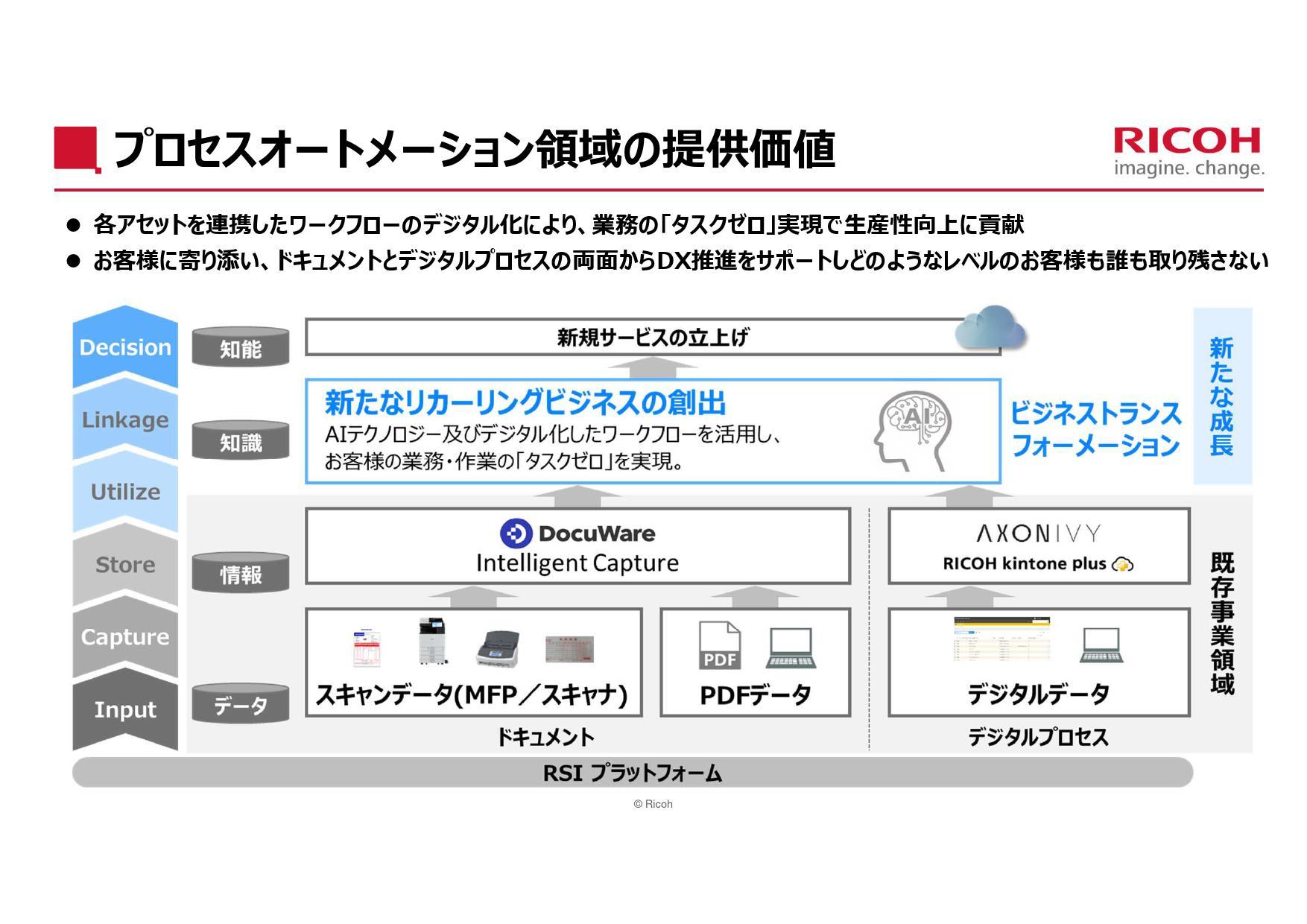Click the AI brain head icon
This screenshot has width=1307, height=924.
[913, 431]
